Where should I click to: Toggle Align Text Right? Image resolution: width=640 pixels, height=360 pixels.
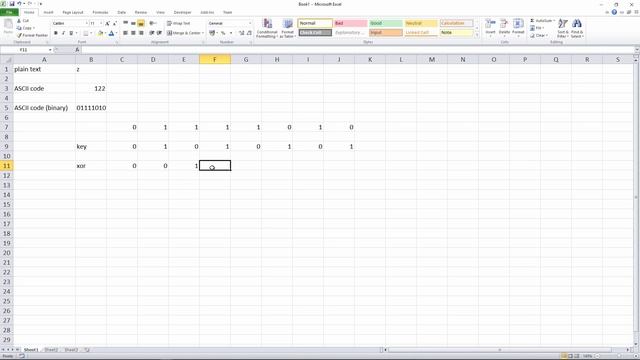point(141,33)
